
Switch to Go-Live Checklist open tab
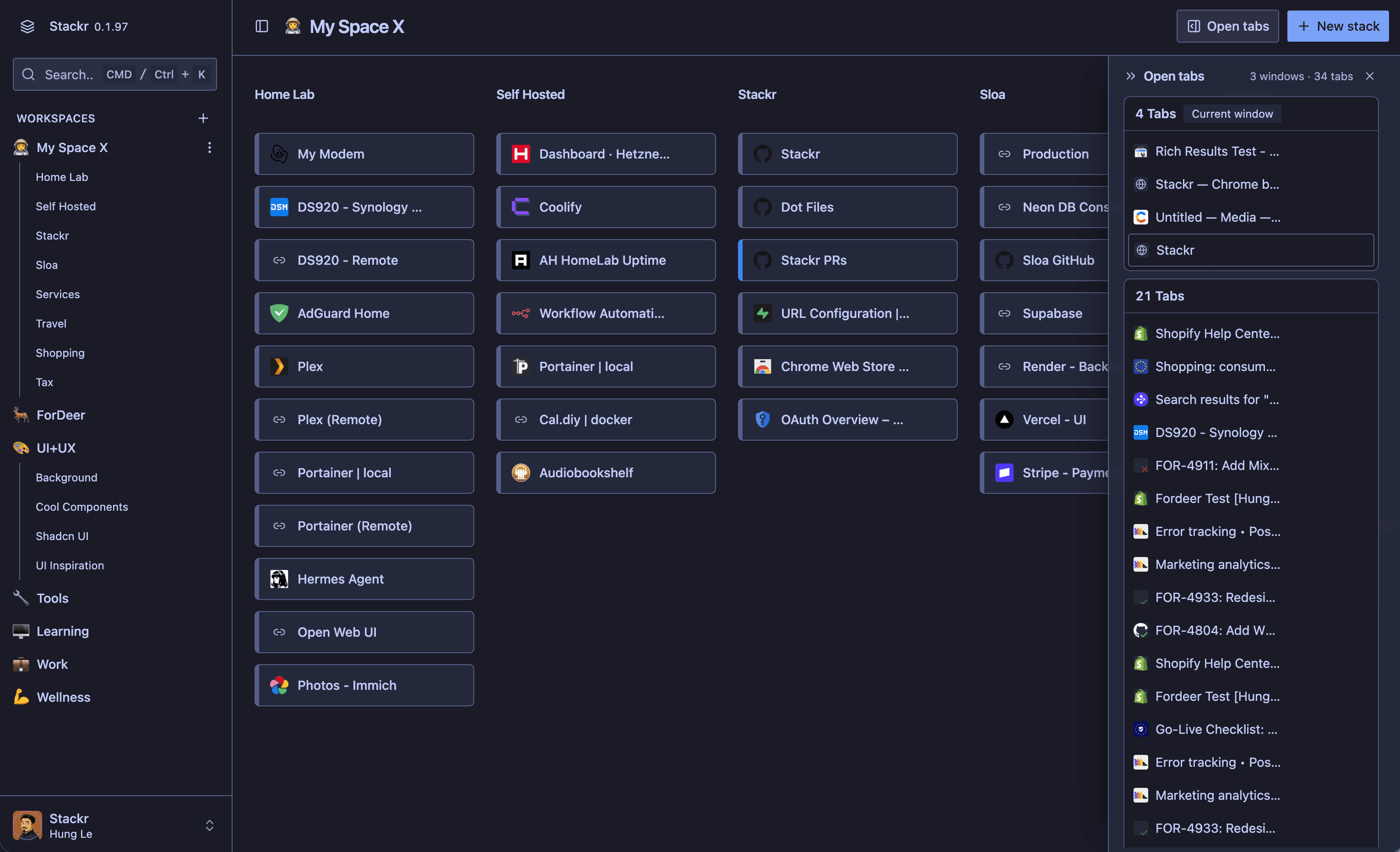pos(1251,729)
